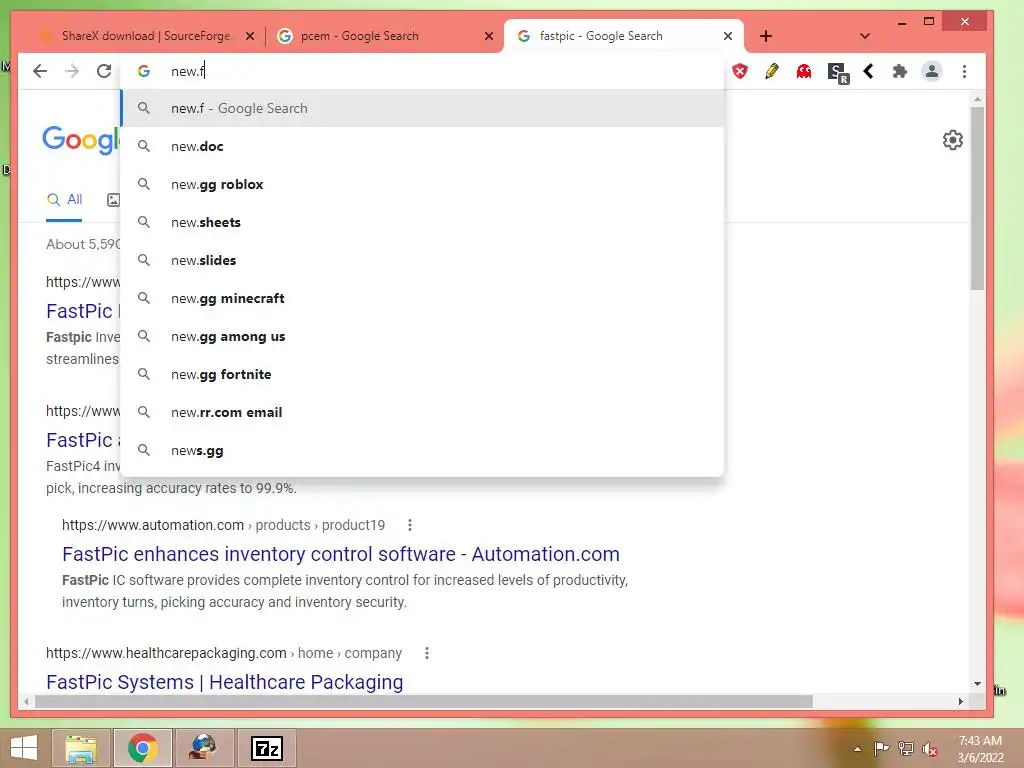The height and width of the screenshot is (768, 1024).
Task: Open 'FastPic Systems | Healthcare Packaging' link
Action: click(x=225, y=682)
